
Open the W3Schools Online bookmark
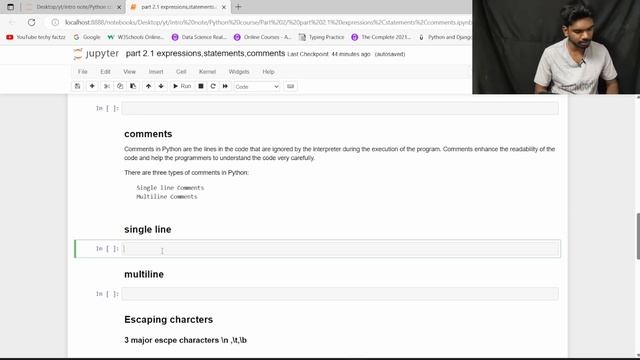[x=136, y=37]
